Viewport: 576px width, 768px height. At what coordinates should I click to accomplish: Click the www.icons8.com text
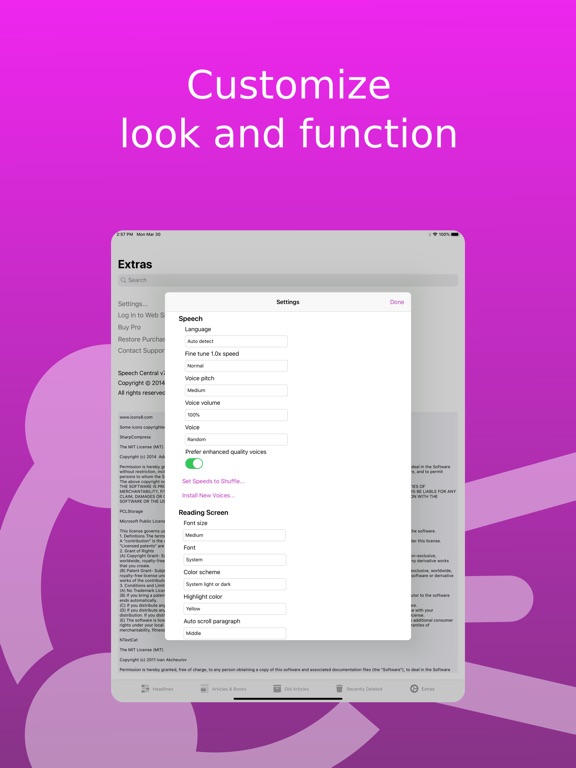[x=136, y=417]
